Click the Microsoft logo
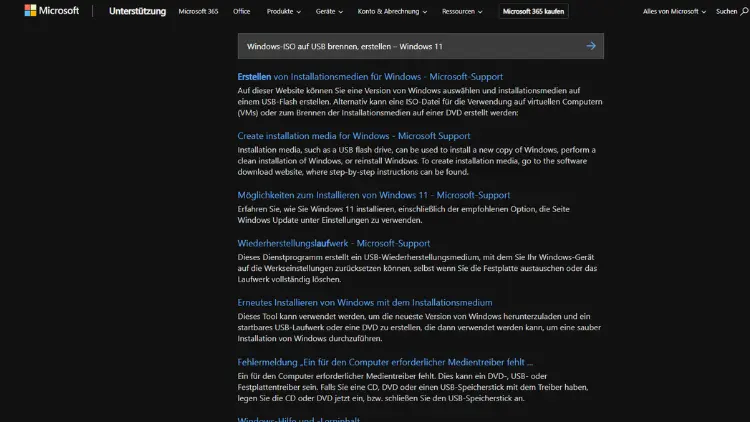Viewport: 750px width, 422px height. click(52, 11)
